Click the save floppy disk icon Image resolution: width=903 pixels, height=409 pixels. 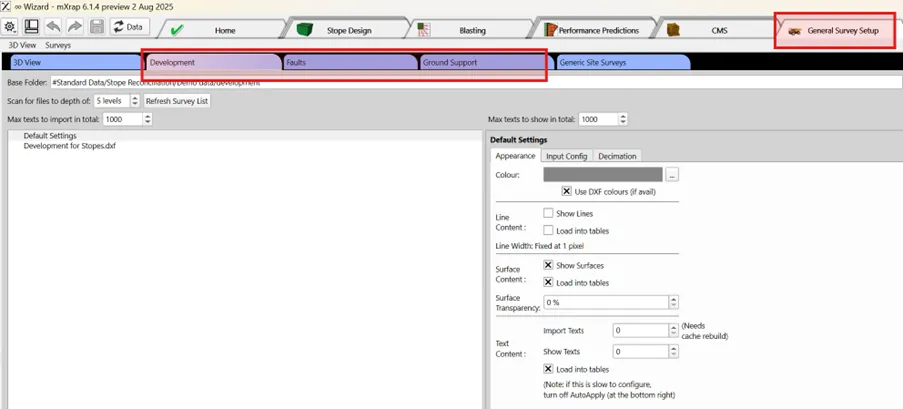click(97, 26)
